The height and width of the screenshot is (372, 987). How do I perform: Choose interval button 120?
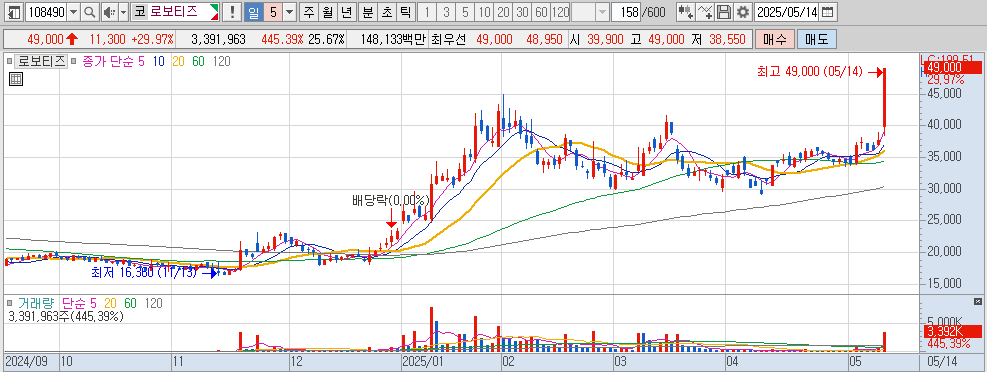pos(560,11)
